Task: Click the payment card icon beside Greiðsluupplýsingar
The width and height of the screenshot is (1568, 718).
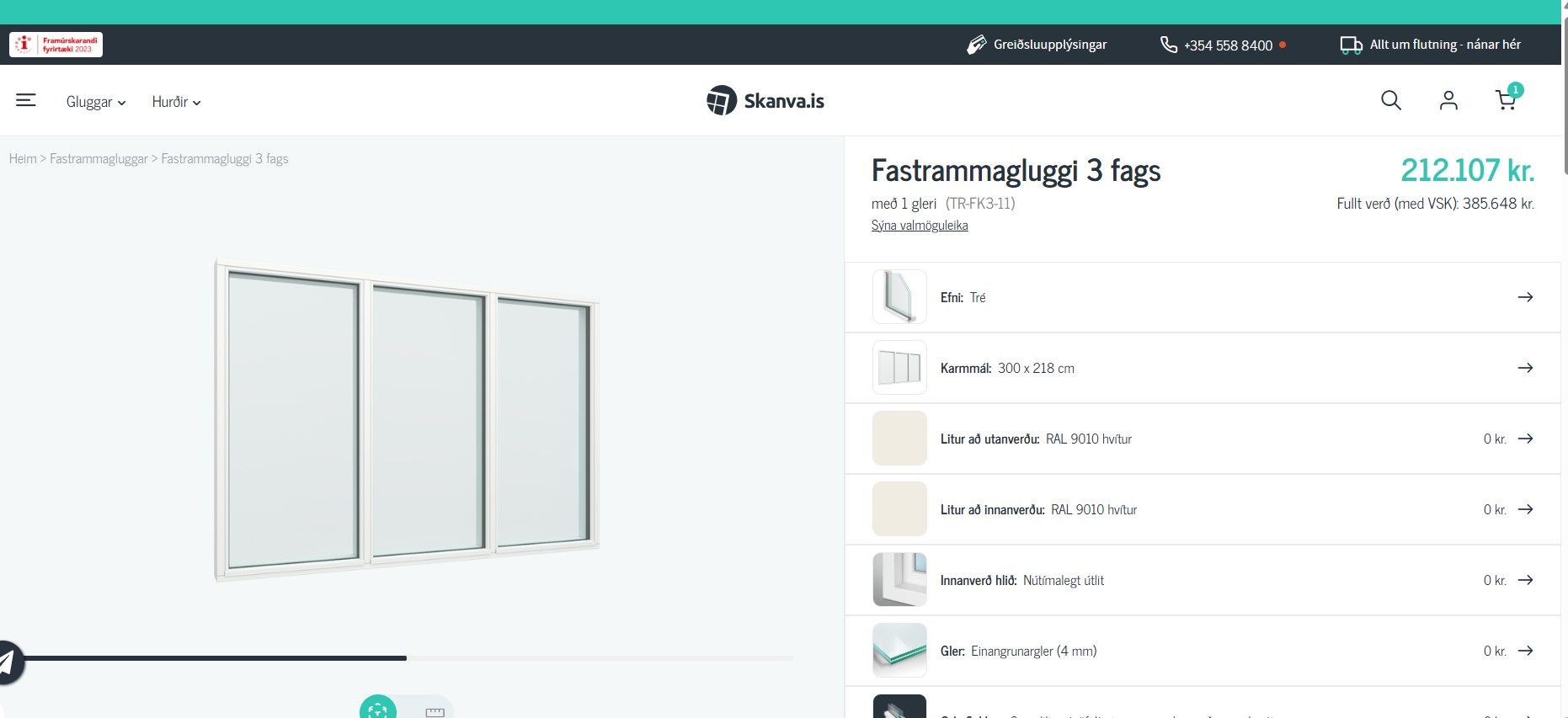Action: click(976, 45)
